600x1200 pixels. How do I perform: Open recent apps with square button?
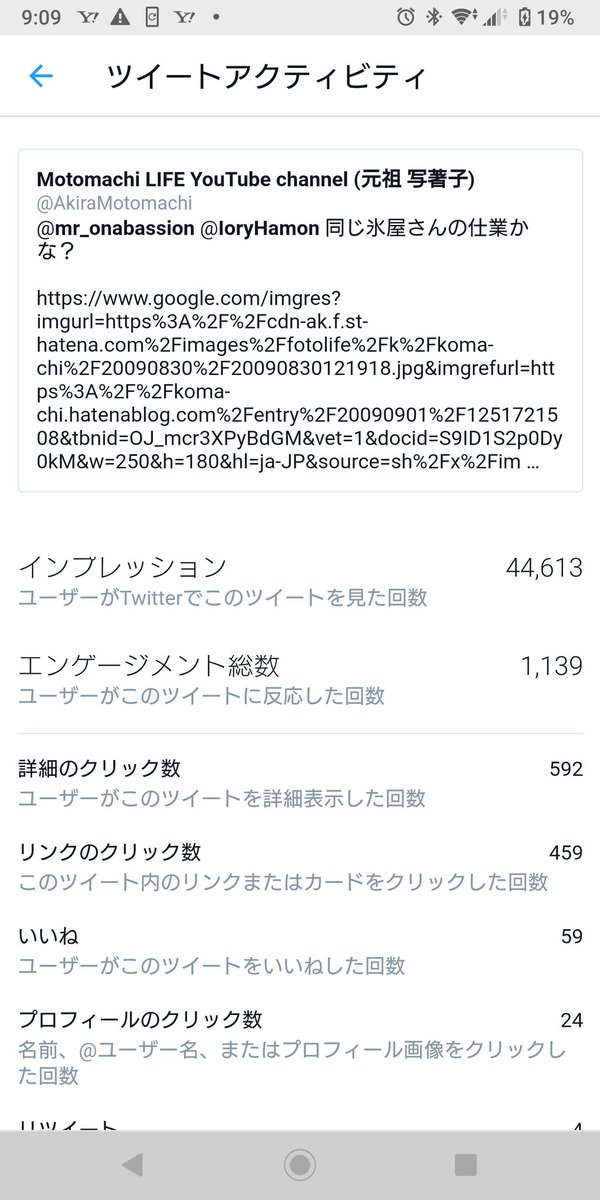(x=465, y=1164)
